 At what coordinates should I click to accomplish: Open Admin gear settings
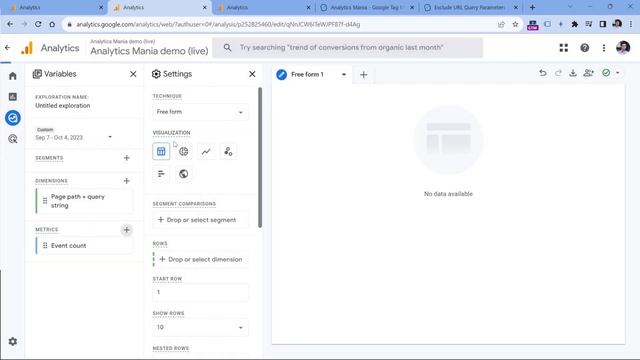click(x=13, y=341)
